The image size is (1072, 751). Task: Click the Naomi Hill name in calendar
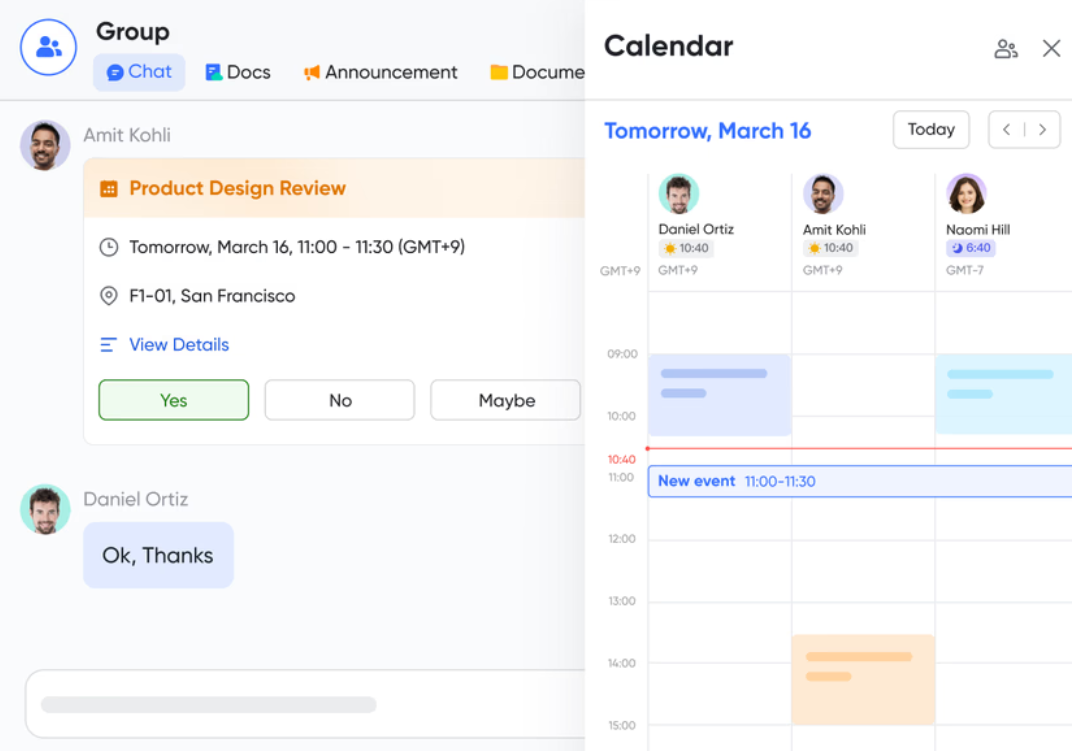point(978,230)
